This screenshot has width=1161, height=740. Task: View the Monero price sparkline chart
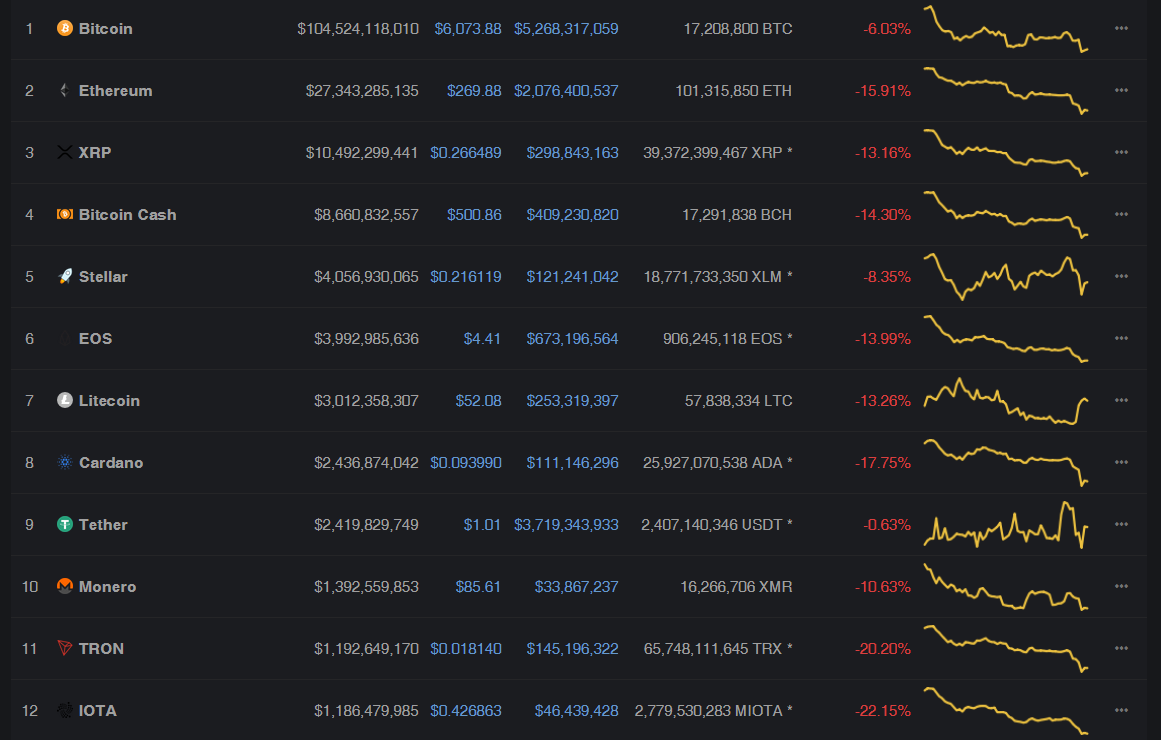coord(1006,586)
